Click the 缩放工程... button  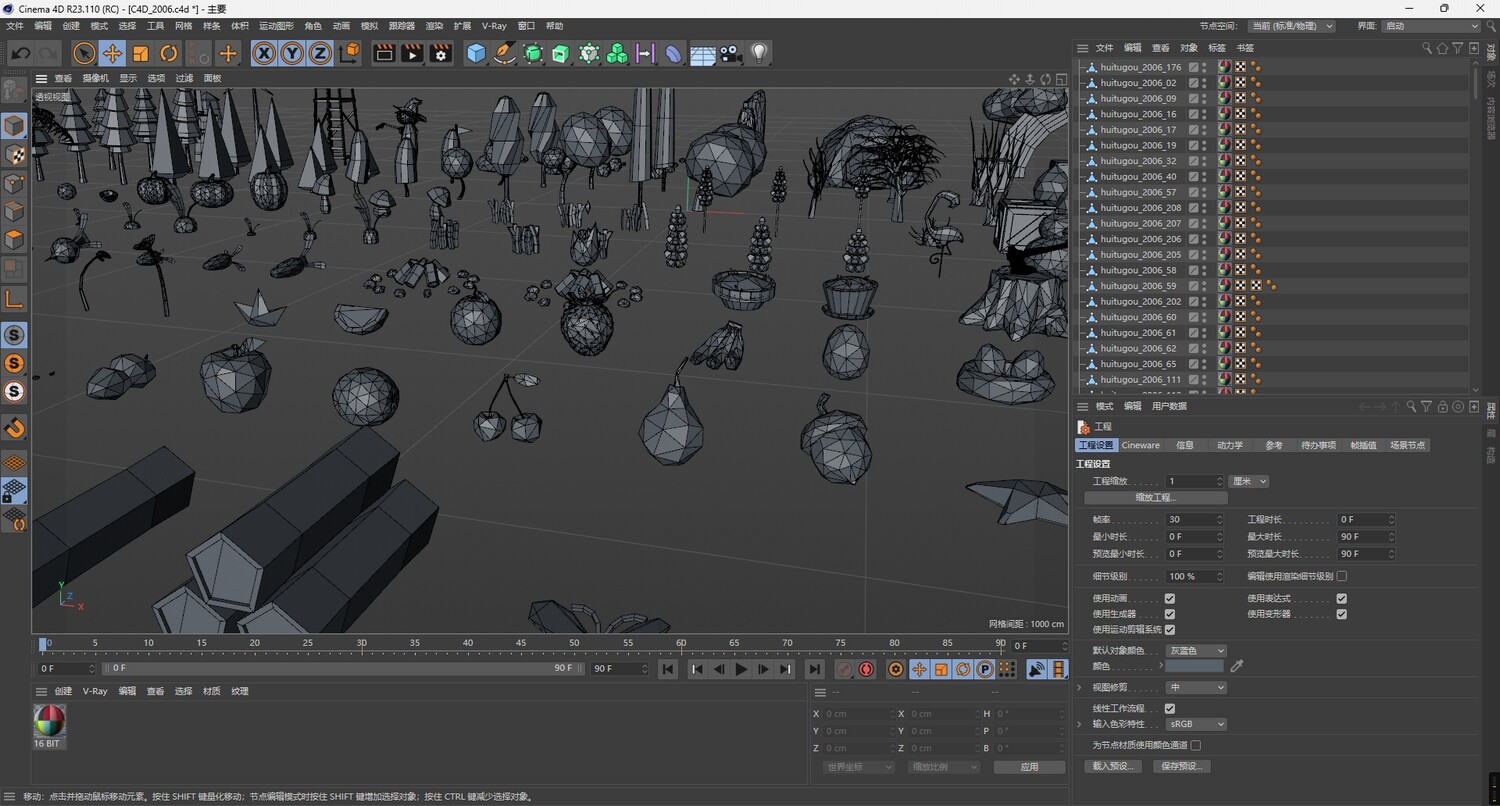coord(1155,497)
